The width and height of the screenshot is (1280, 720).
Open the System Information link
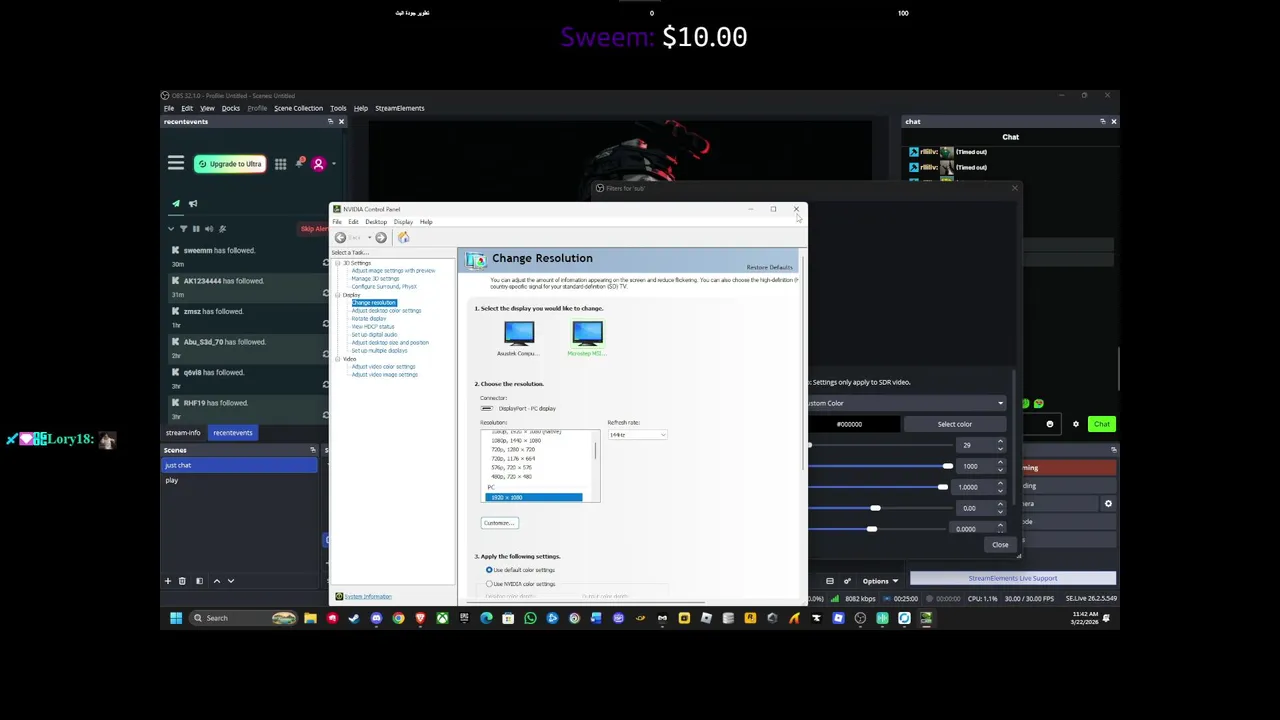pyautogui.click(x=368, y=597)
